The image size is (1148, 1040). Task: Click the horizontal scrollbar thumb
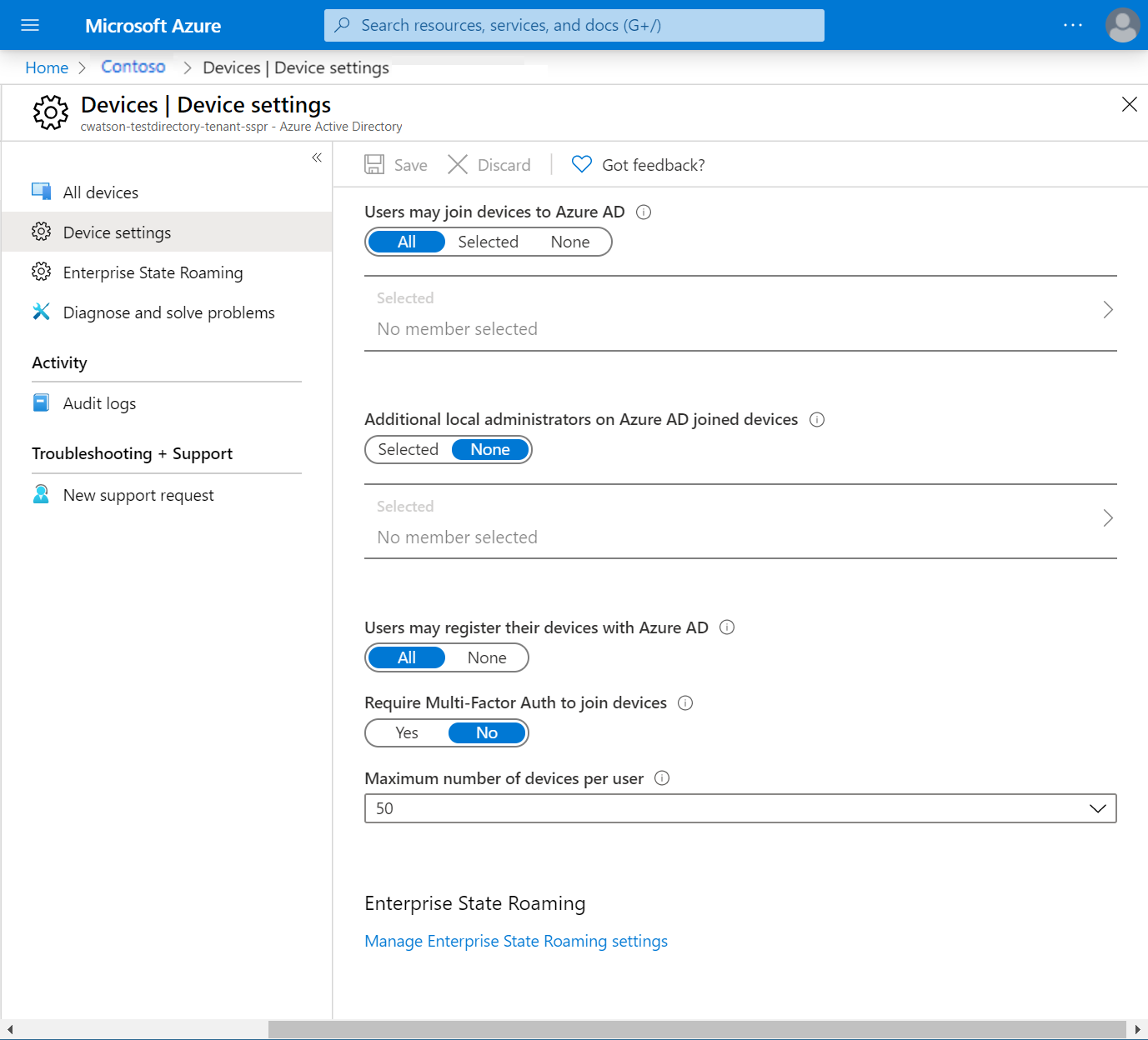click(697, 1030)
